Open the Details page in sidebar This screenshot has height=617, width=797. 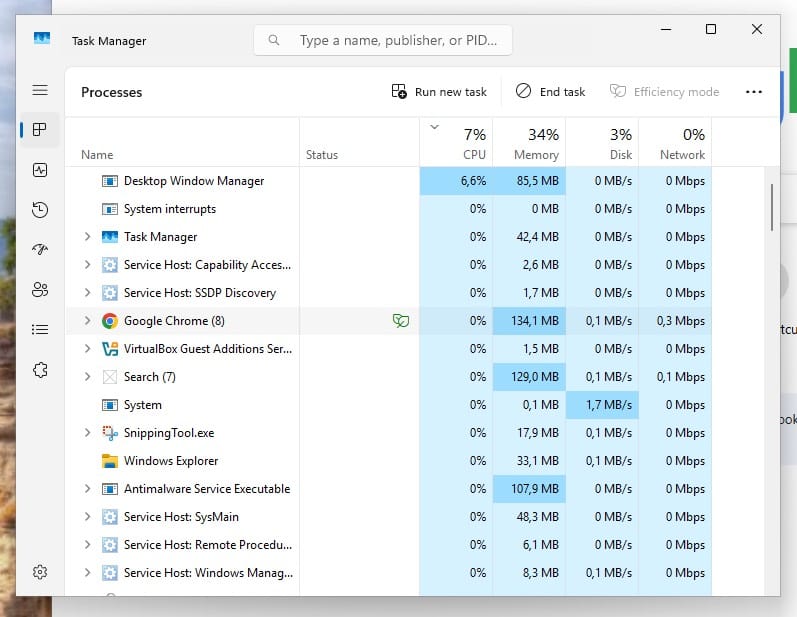pos(40,329)
